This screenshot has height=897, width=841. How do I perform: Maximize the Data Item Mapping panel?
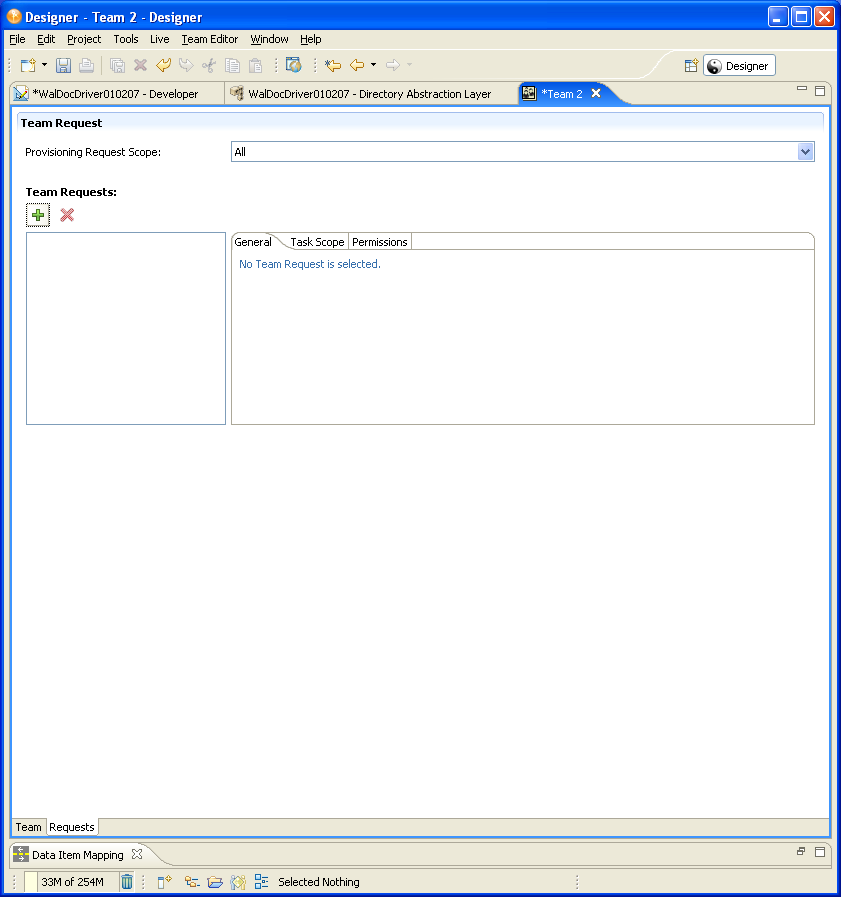pos(820,852)
